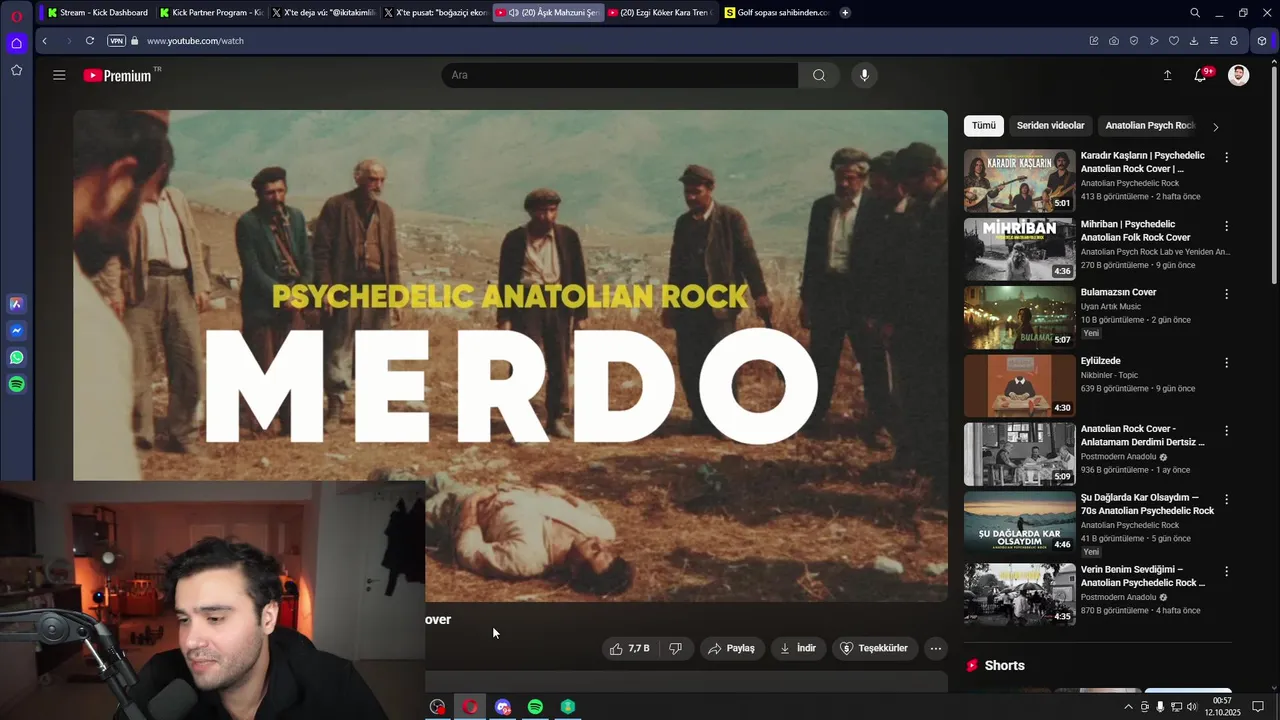Open Aria AI in Opera sidebar
This screenshot has height=720, width=1280.
coord(16,304)
